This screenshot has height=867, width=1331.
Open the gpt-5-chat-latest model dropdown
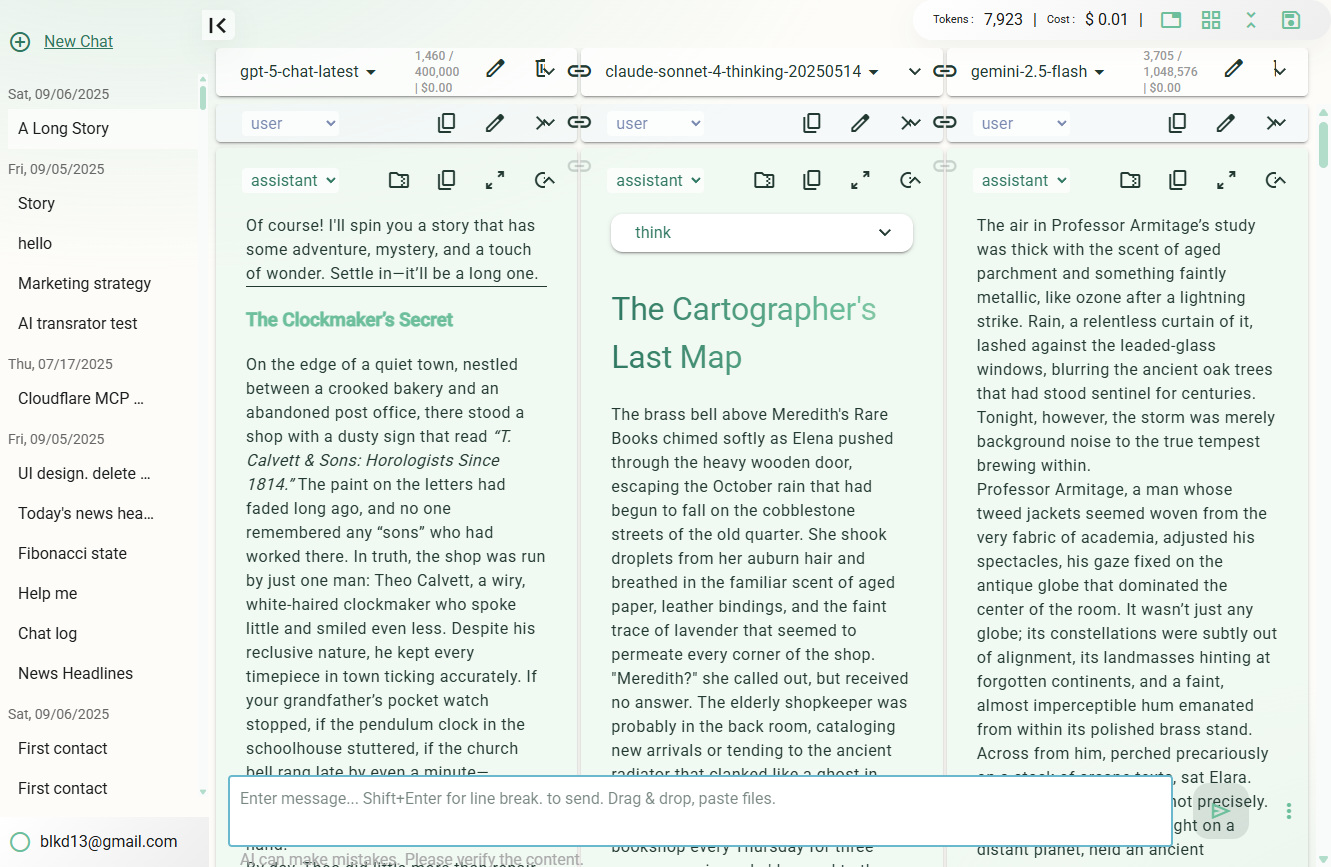point(308,72)
